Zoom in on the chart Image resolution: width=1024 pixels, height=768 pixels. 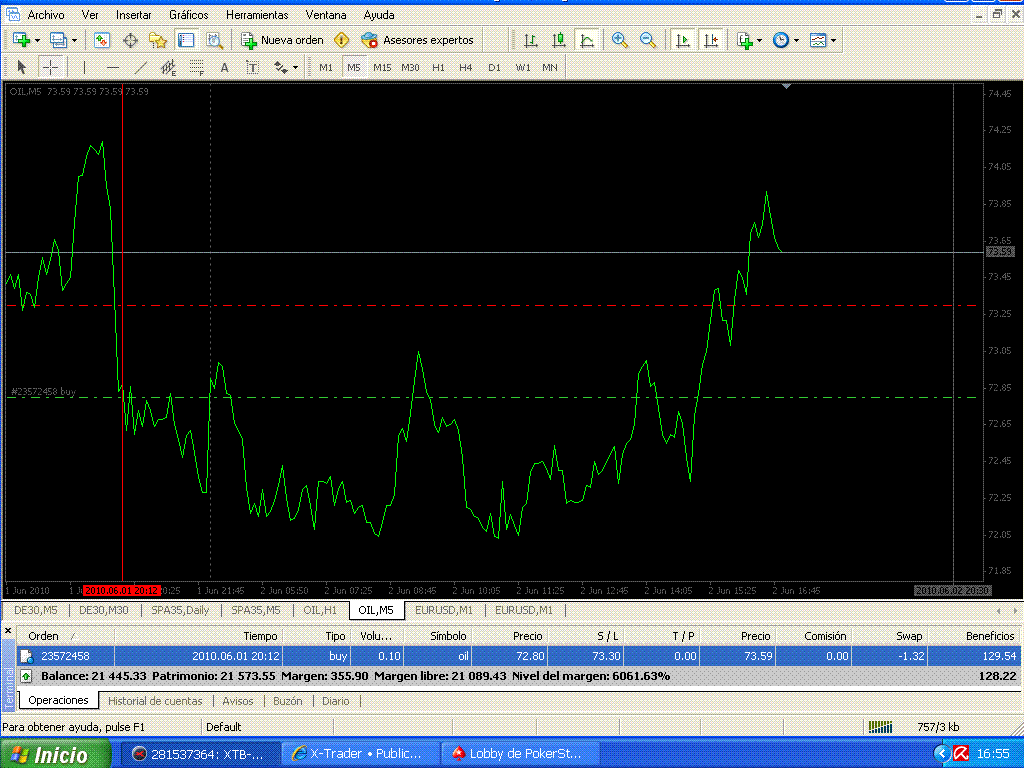620,40
